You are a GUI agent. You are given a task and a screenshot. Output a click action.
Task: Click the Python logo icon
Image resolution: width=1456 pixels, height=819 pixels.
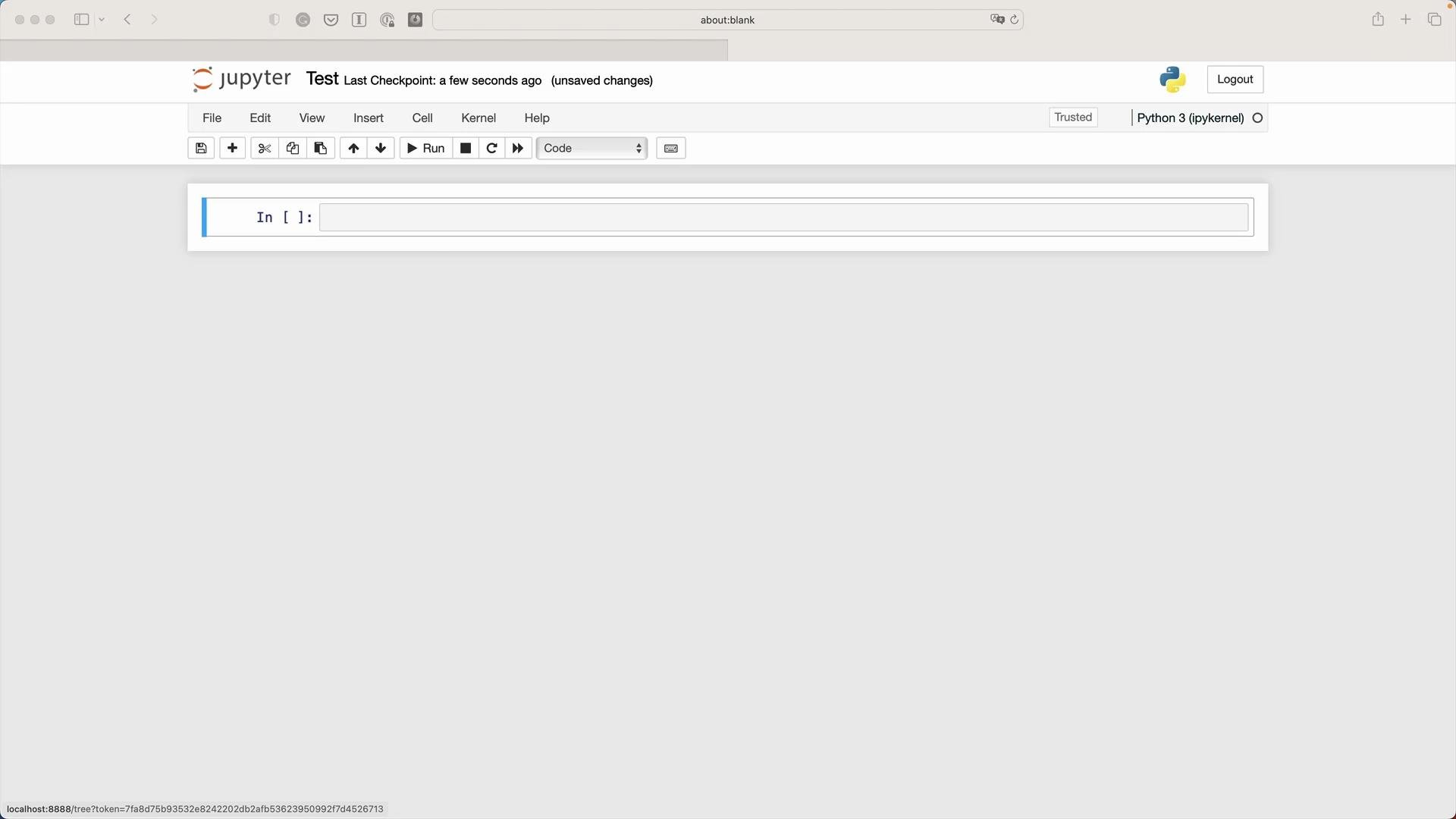point(1172,79)
